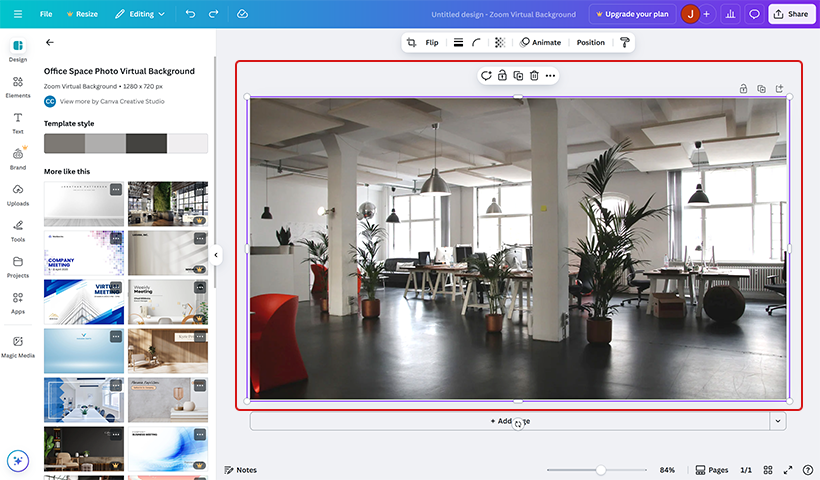Image resolution: width=820 pixels, height=480 pixels.
Task: Open the Resize option
Action: pyautogui.click(x=82, y=14)
